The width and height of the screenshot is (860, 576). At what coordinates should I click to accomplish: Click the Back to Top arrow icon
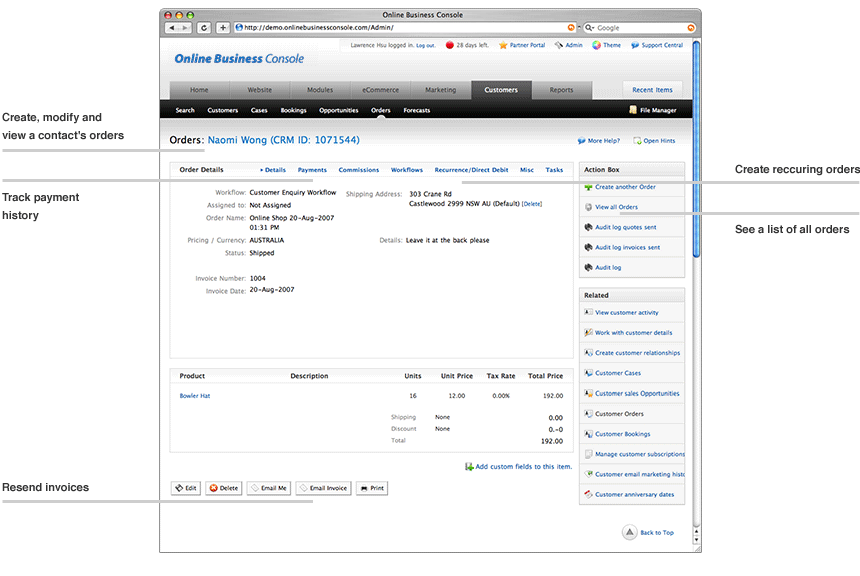tap(629, 532)
